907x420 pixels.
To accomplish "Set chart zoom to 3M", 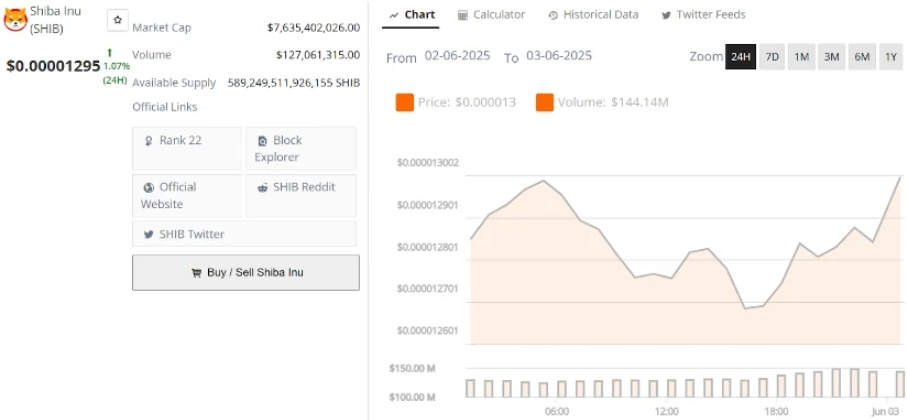I will [x=831, y=57].
